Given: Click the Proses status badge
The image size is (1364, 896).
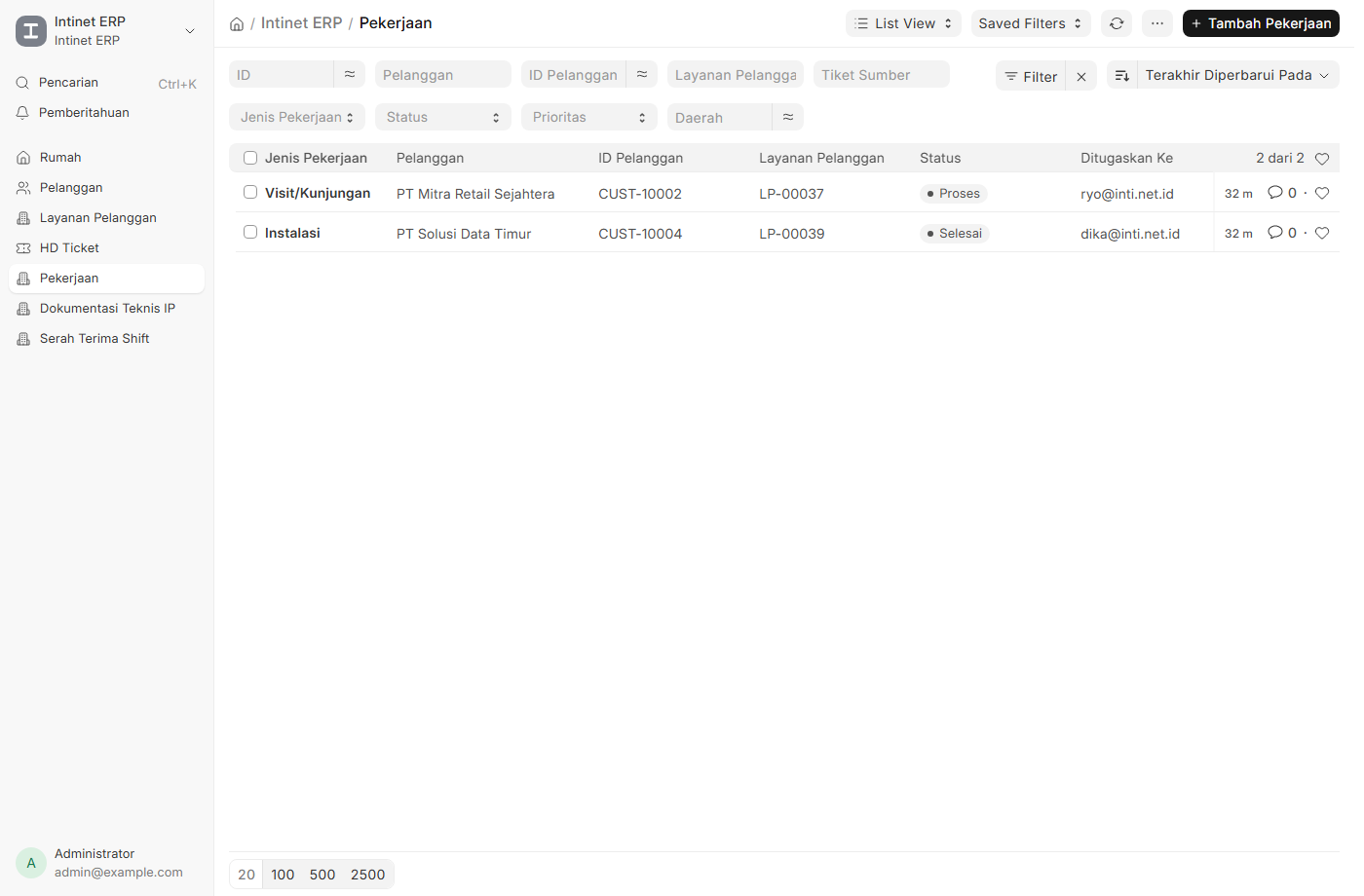Looking at the screenshot, I should click(954, 194).
